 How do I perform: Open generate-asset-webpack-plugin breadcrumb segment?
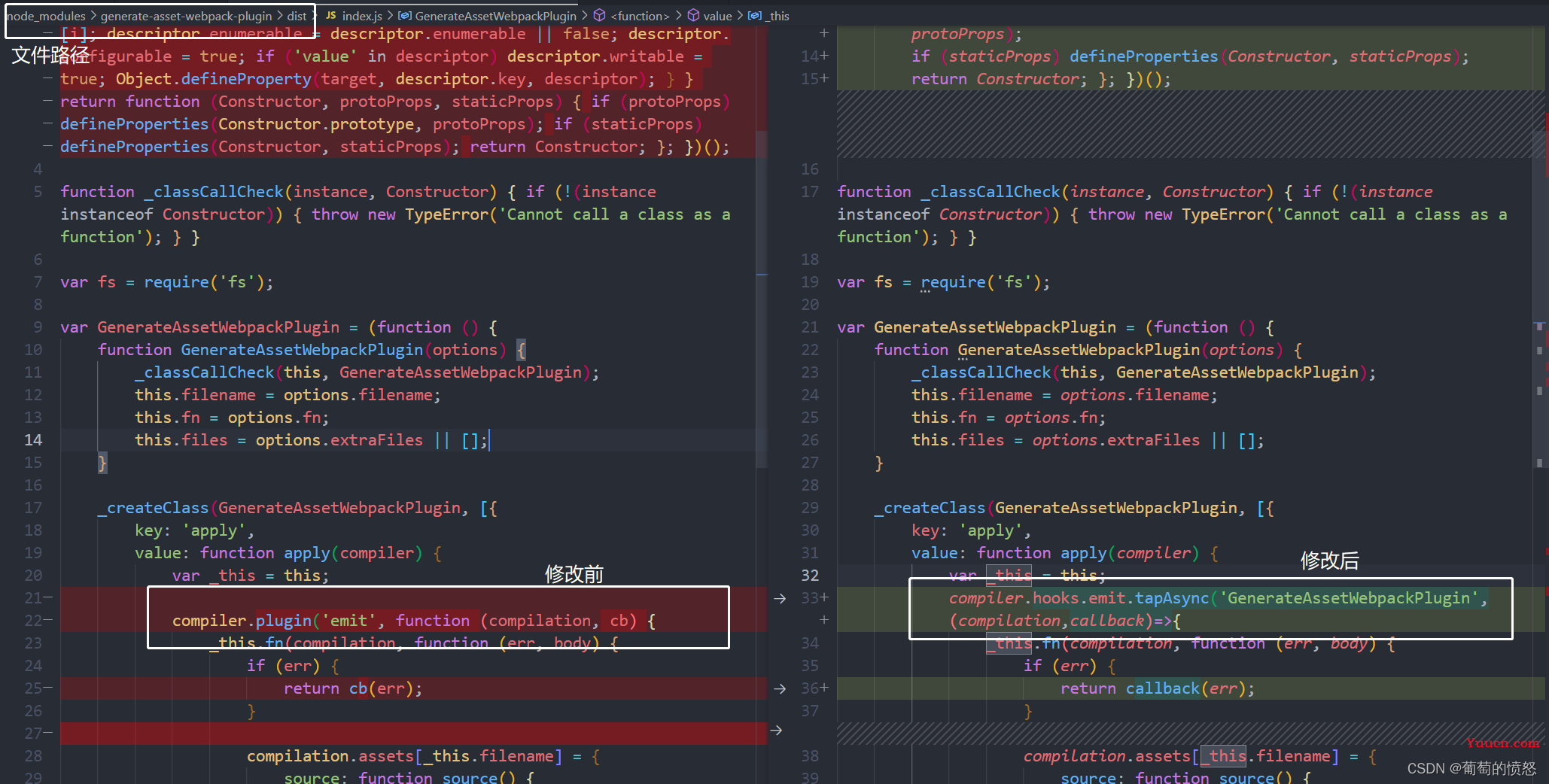[x=186, y=16]
